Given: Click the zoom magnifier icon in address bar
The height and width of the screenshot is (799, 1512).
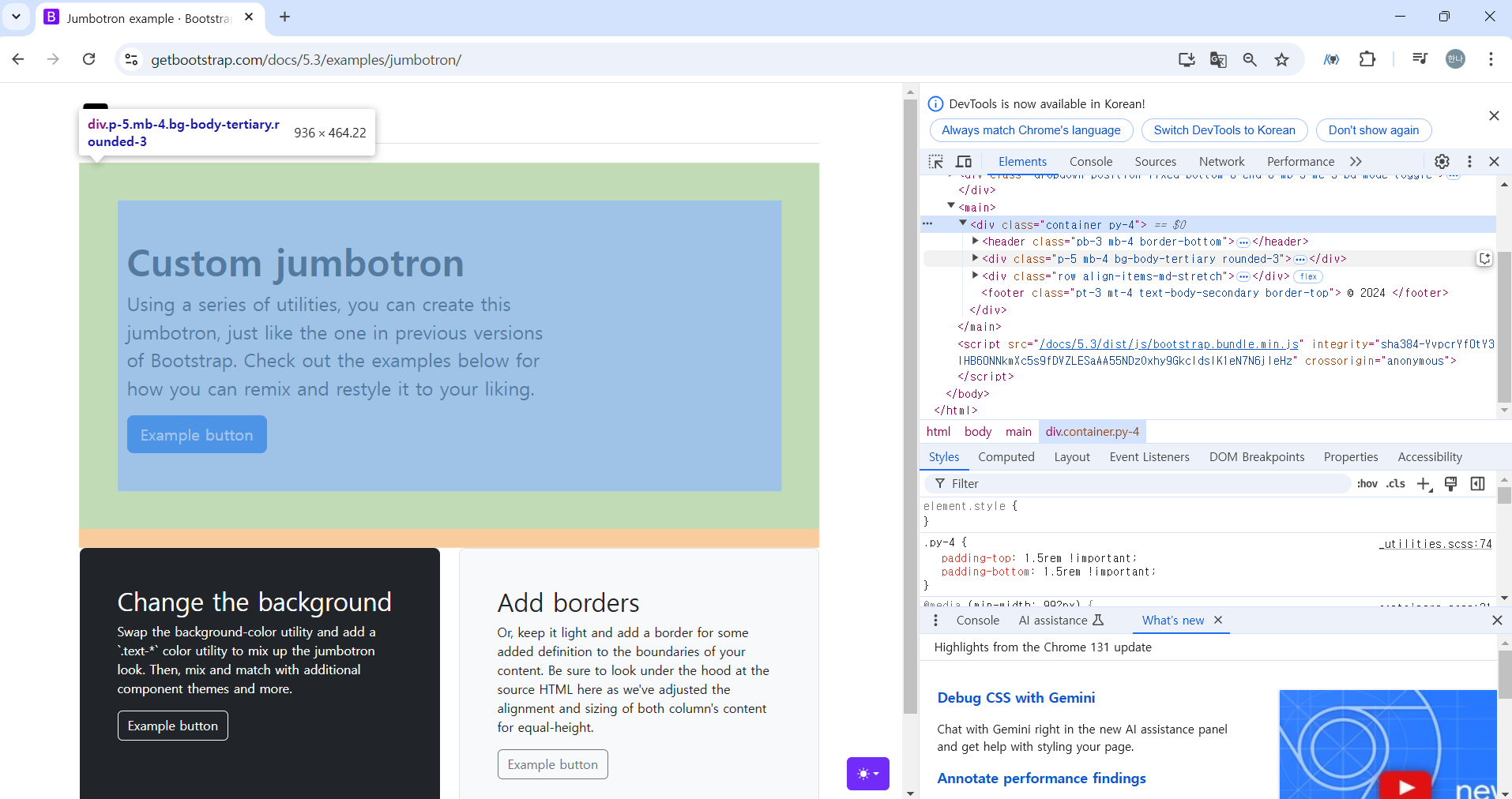Looking at the screenshot, I should (1250, 59).
